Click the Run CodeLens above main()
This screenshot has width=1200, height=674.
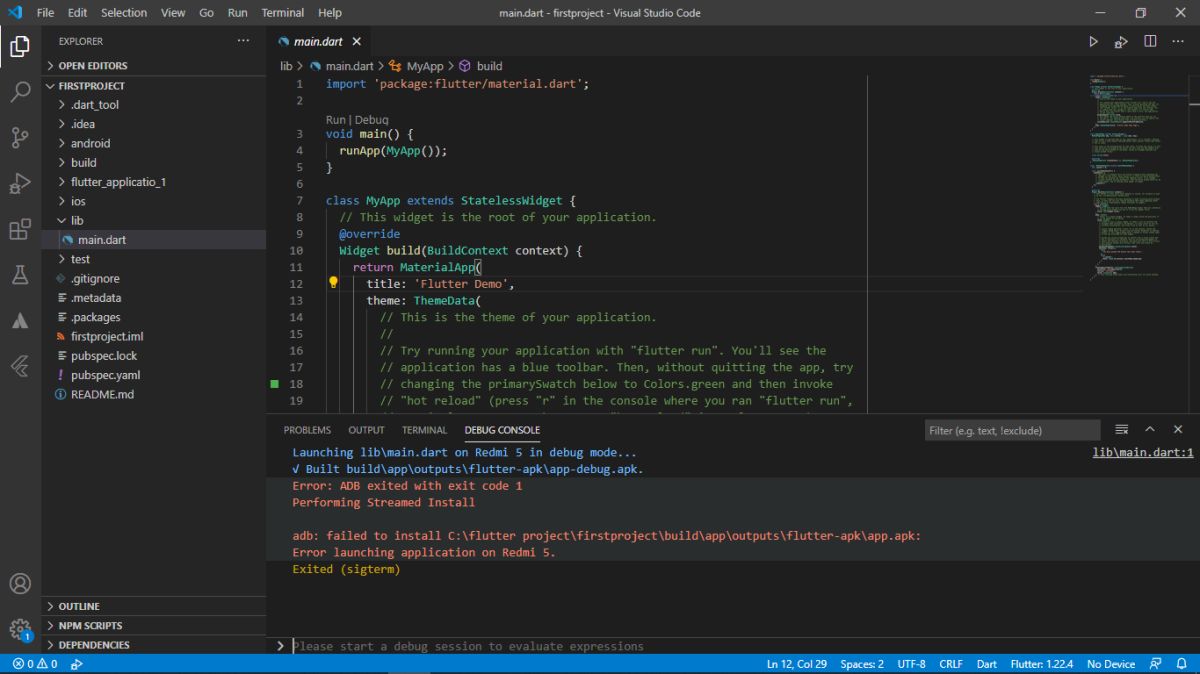pyautogui.click(x=335, y=119)
